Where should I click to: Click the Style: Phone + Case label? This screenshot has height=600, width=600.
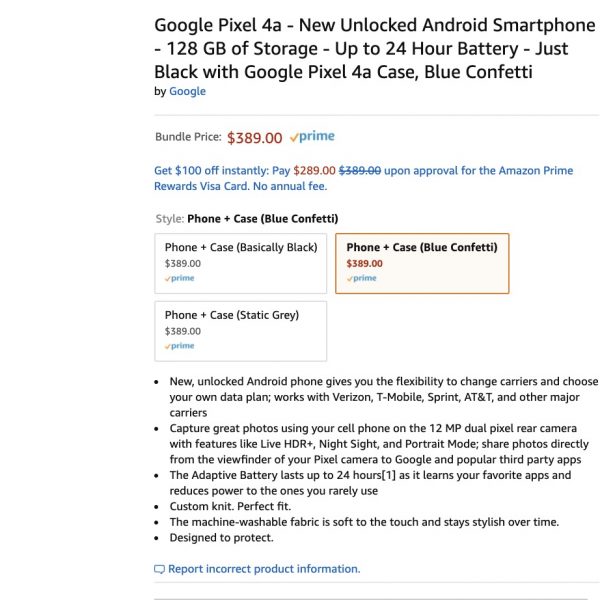click(x=246, y=218)
